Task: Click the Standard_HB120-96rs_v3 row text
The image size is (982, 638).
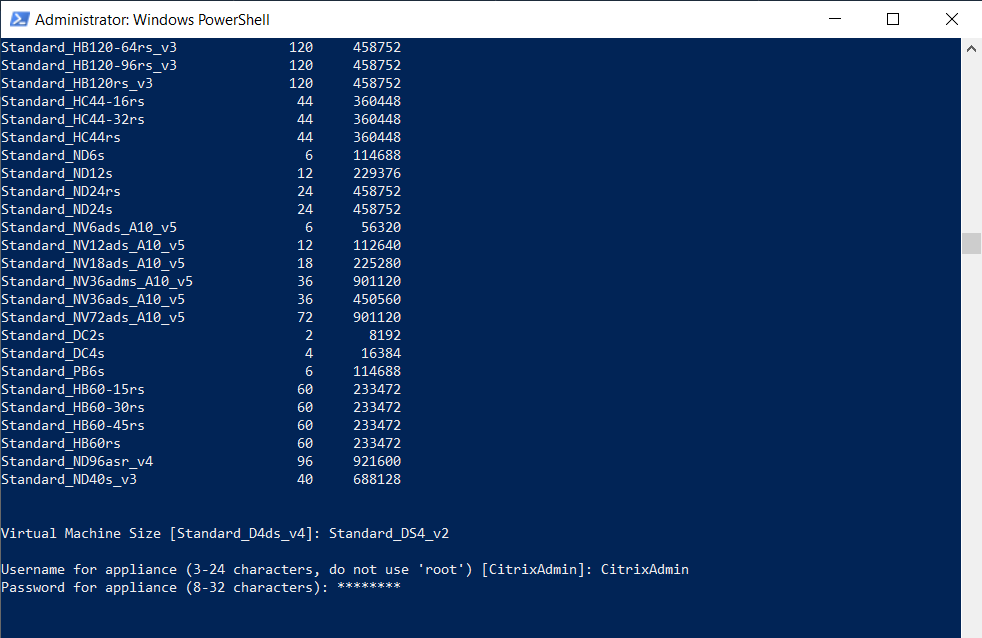Action: (x=89, y=66)
